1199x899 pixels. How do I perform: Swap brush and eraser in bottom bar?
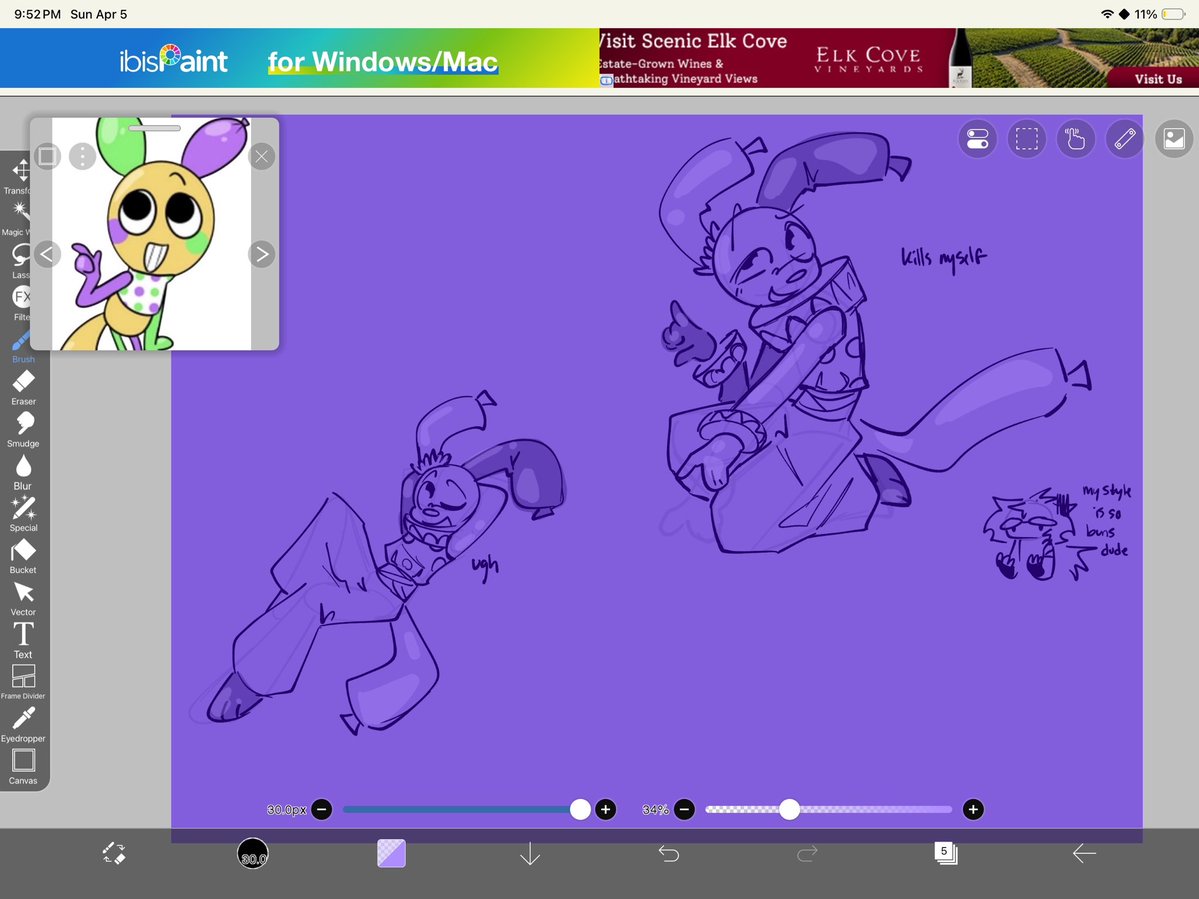[x=114, y=853]
